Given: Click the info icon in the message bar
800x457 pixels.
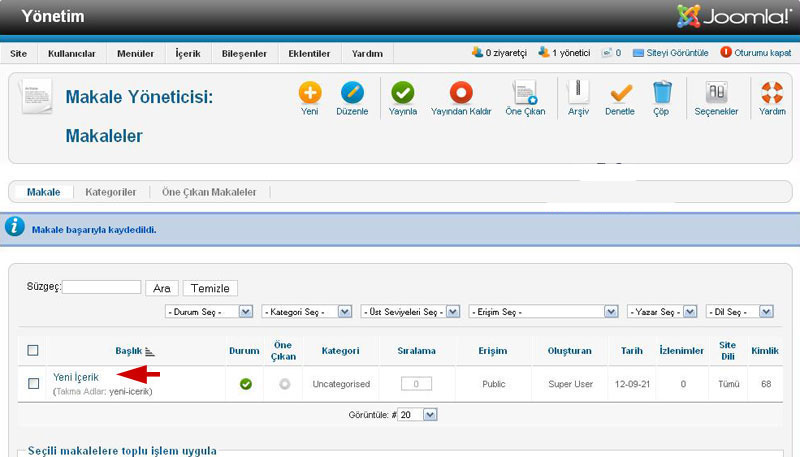Looking at the screenshot, I should pos(14,226).
